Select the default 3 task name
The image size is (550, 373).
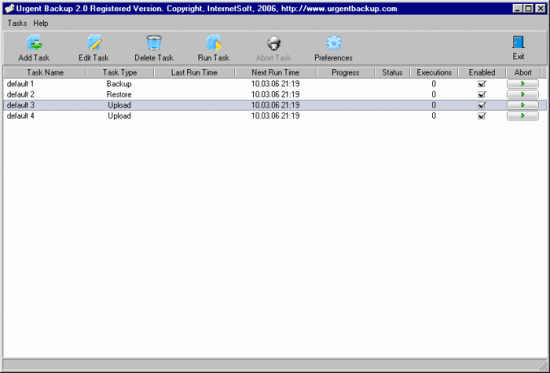pos(21,105)
